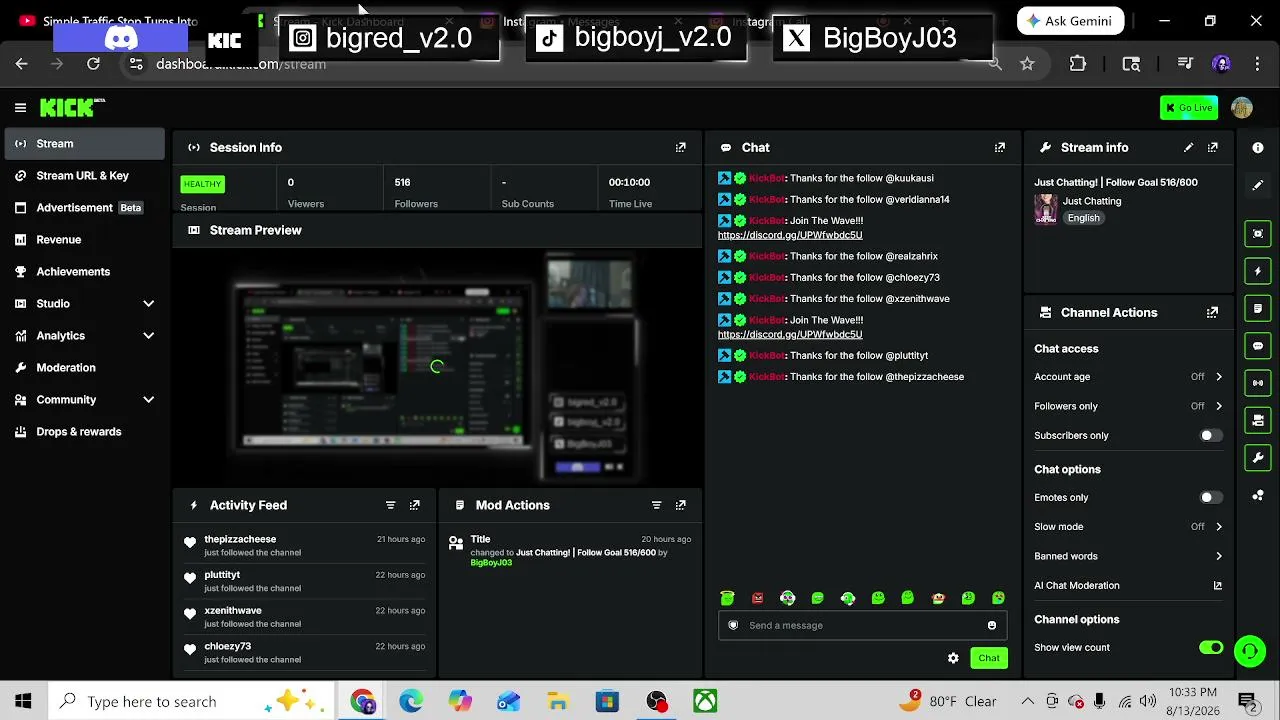Toggle the stream preview widget in the right rail
The height and width of the screenshot is (720, 1280).
[1258, 234]
